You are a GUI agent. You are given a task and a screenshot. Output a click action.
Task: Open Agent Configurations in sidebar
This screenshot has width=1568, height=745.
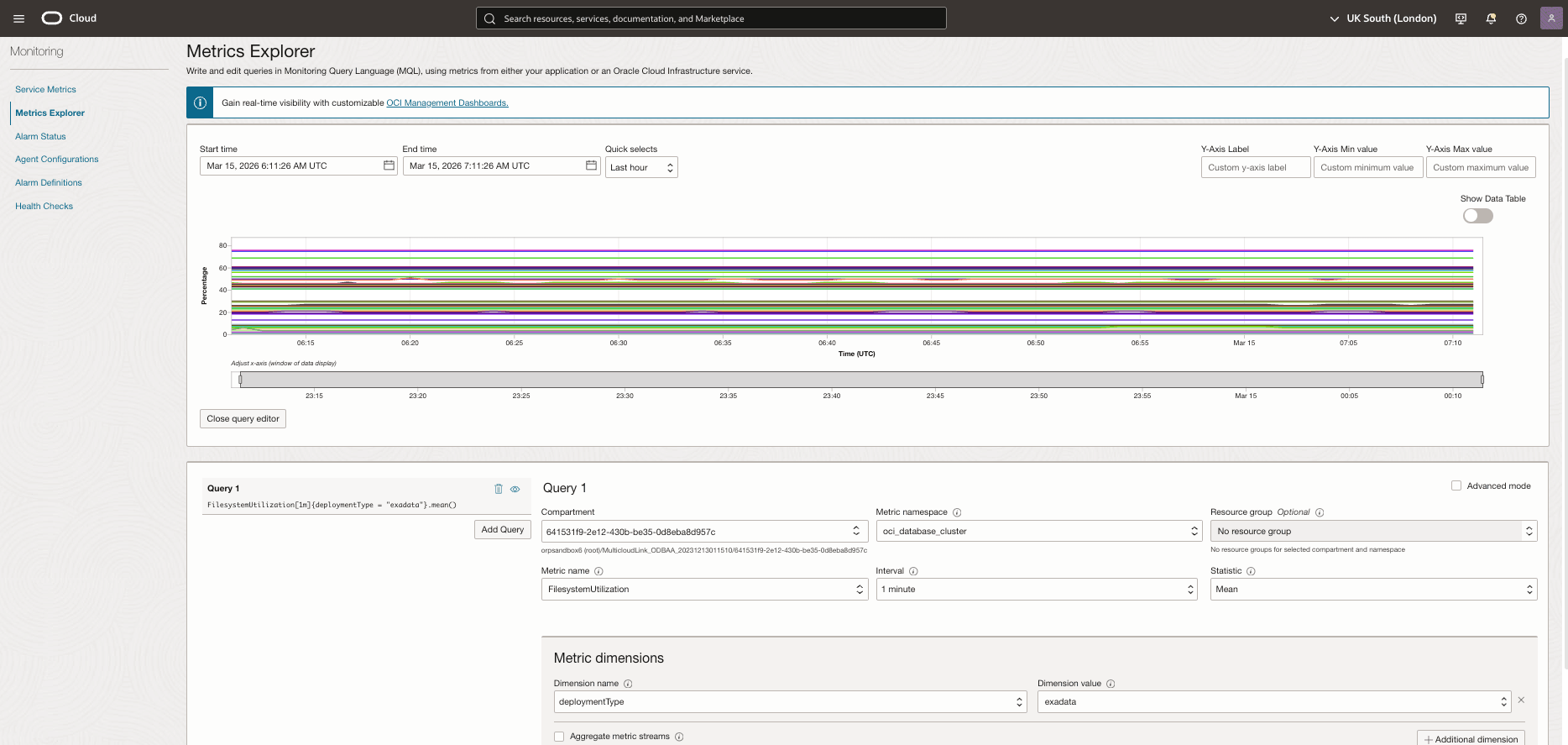[56, 159]
